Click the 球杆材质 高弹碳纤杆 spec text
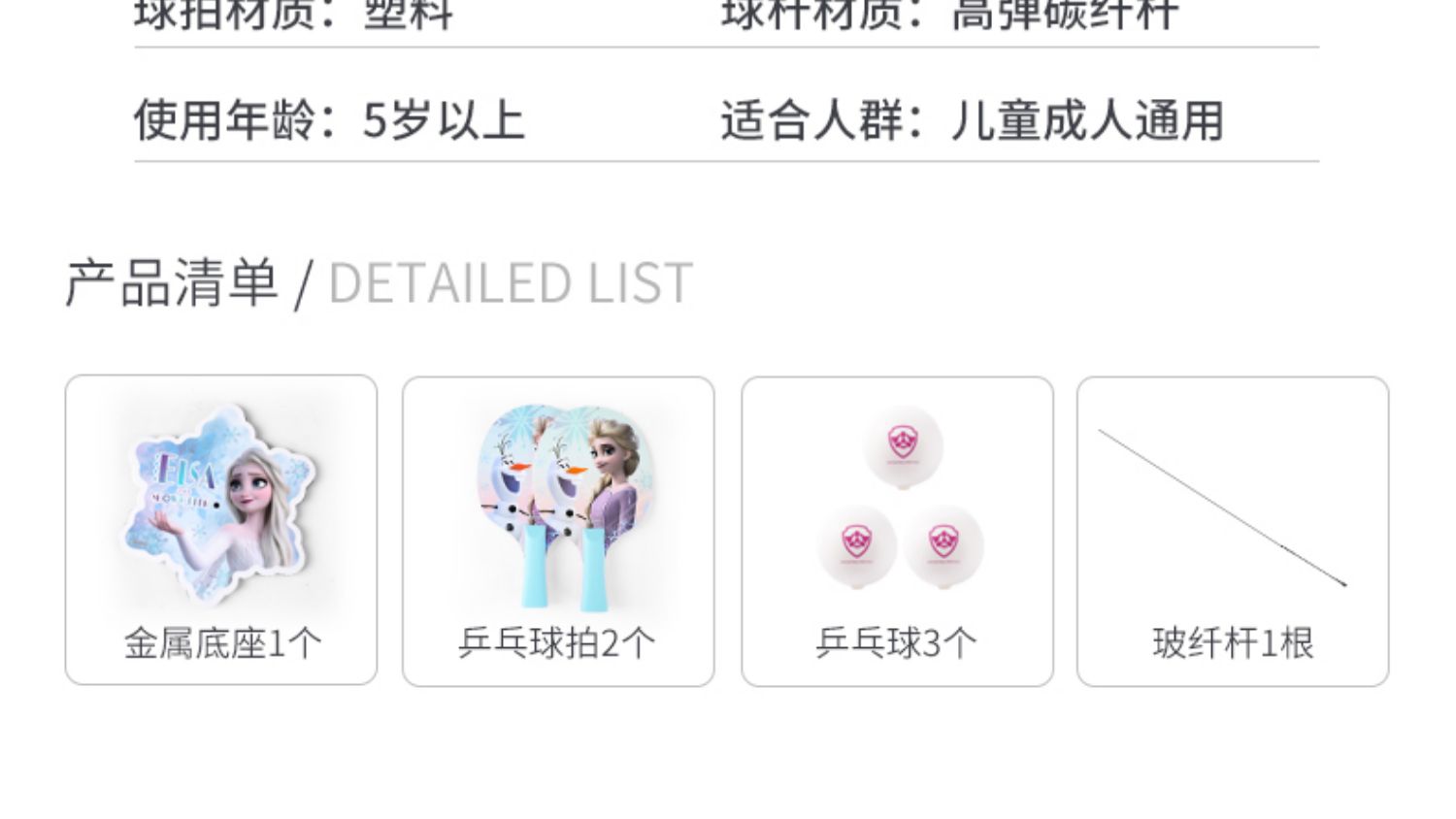The height and width of the screenshot is (819, 1456). (x=949, y=15)
